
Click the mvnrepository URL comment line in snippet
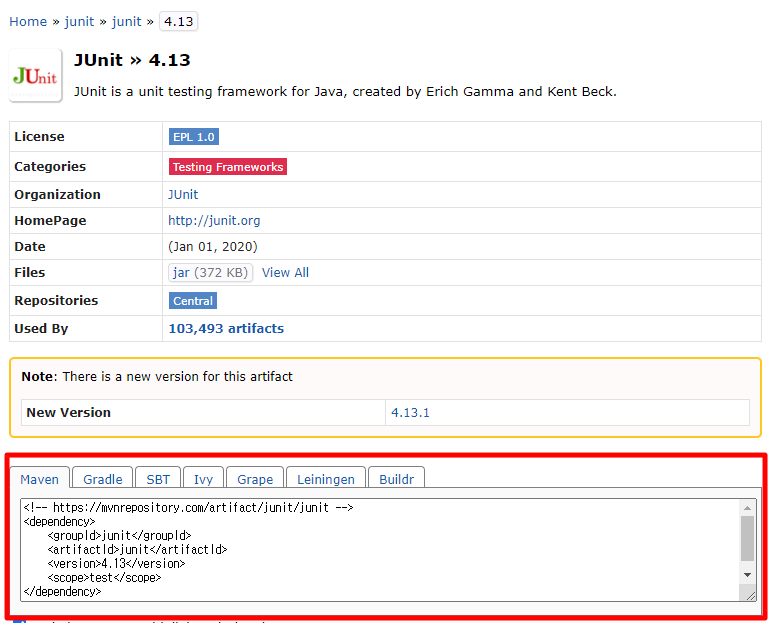pyautogui.click(x=188, y=508)
